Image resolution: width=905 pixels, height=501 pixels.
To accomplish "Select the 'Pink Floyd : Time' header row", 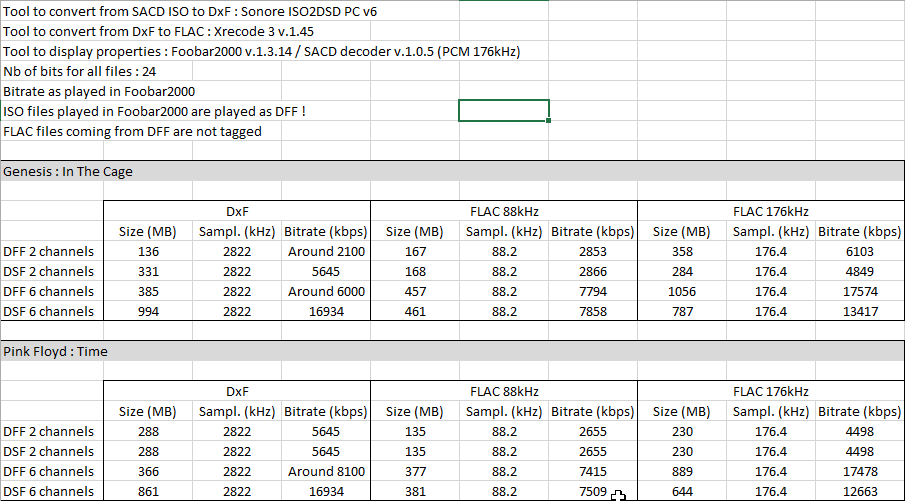I will click(452, 352).
